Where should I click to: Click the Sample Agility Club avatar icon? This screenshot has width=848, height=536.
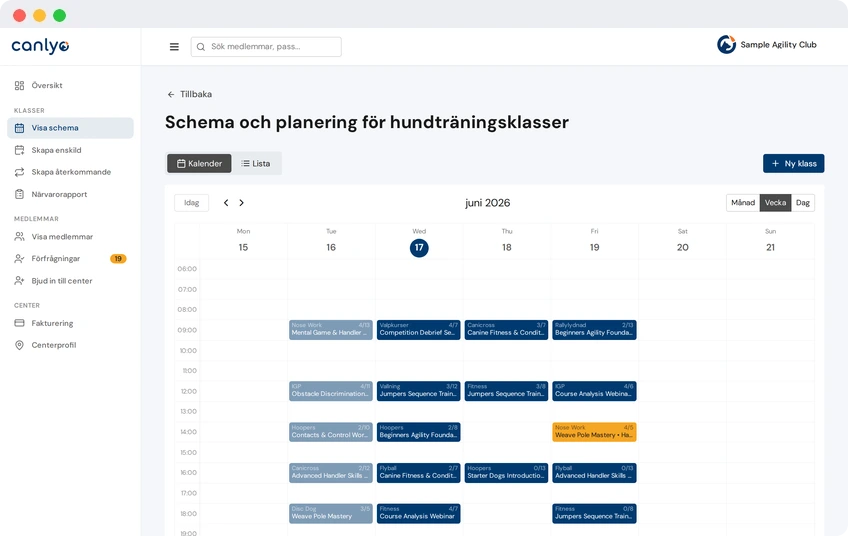[726, 44]
